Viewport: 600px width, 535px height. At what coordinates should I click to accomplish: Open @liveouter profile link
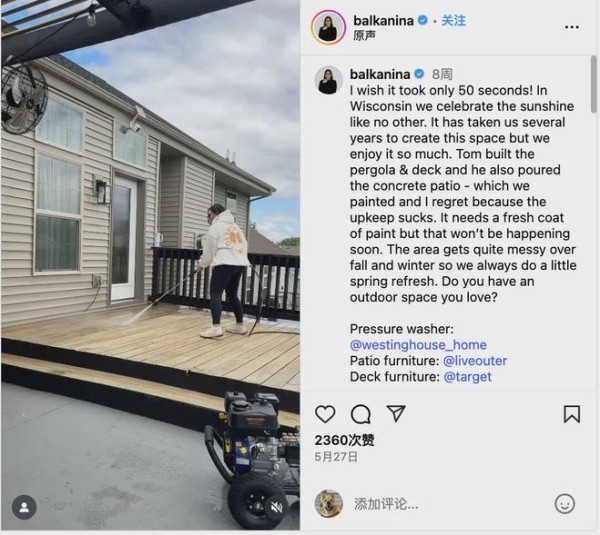(x=474, y=361)
